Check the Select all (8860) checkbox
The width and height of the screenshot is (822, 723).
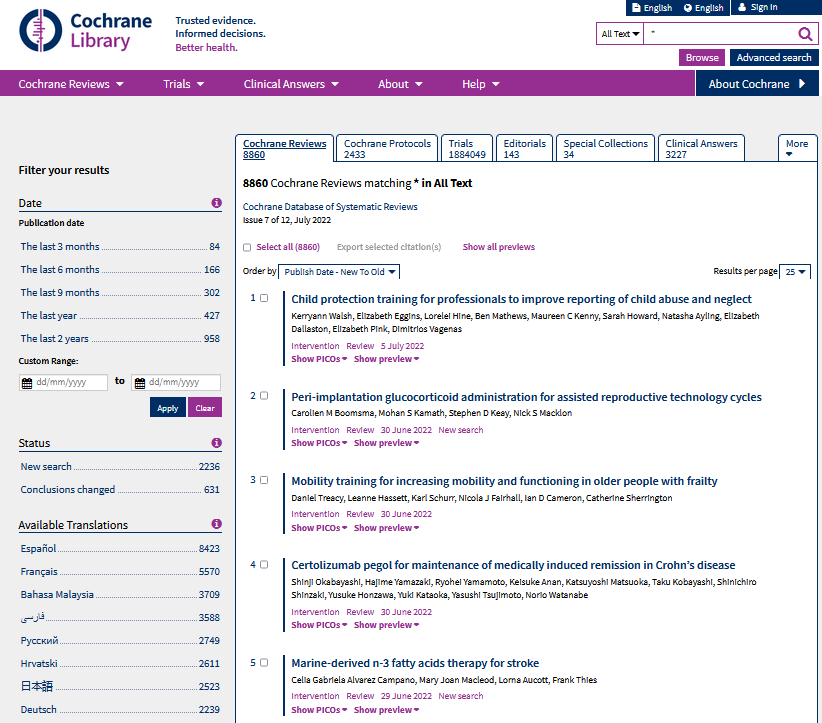coord(247,247)
